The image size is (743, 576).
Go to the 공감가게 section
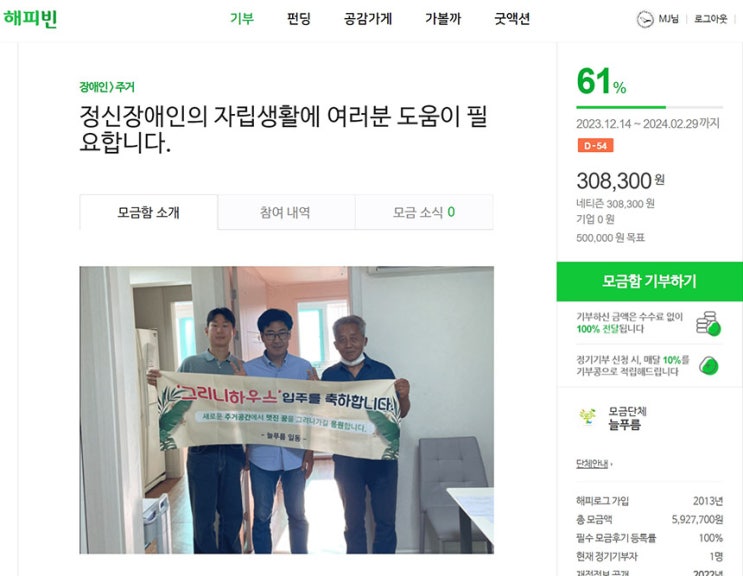click(x=368, y=18)
